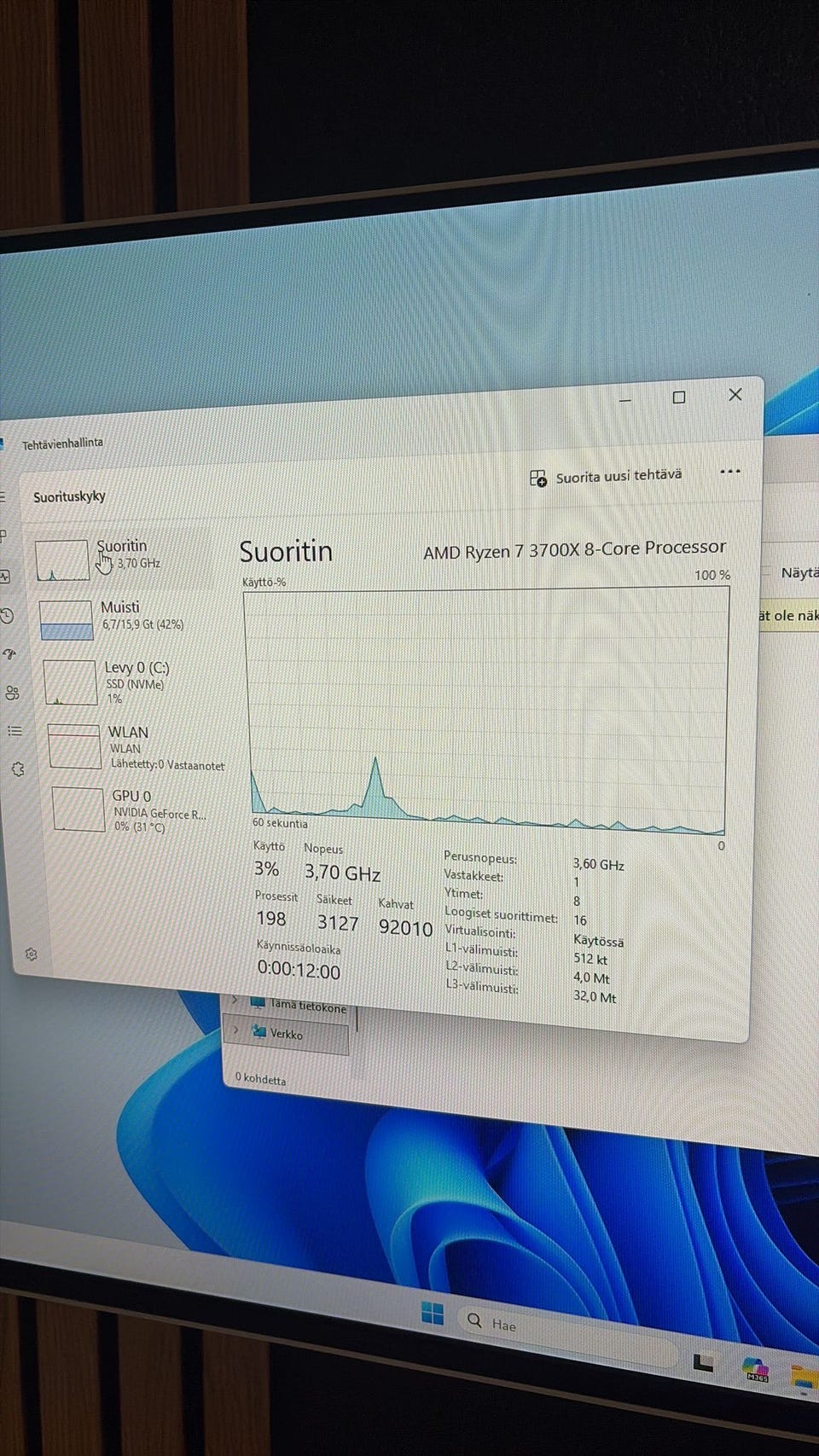The width and height of the screenshot is (819, 1456).
Task: Open the Windows Start menu
Action: click(x=433, y=1314)
